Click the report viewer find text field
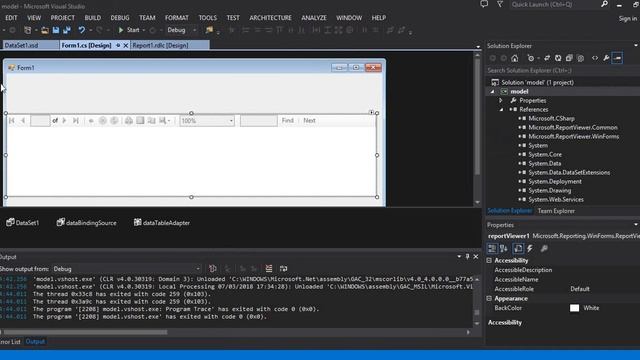This screenshot has height=360, width=640. pyautogui.click(x=258, y=121)
